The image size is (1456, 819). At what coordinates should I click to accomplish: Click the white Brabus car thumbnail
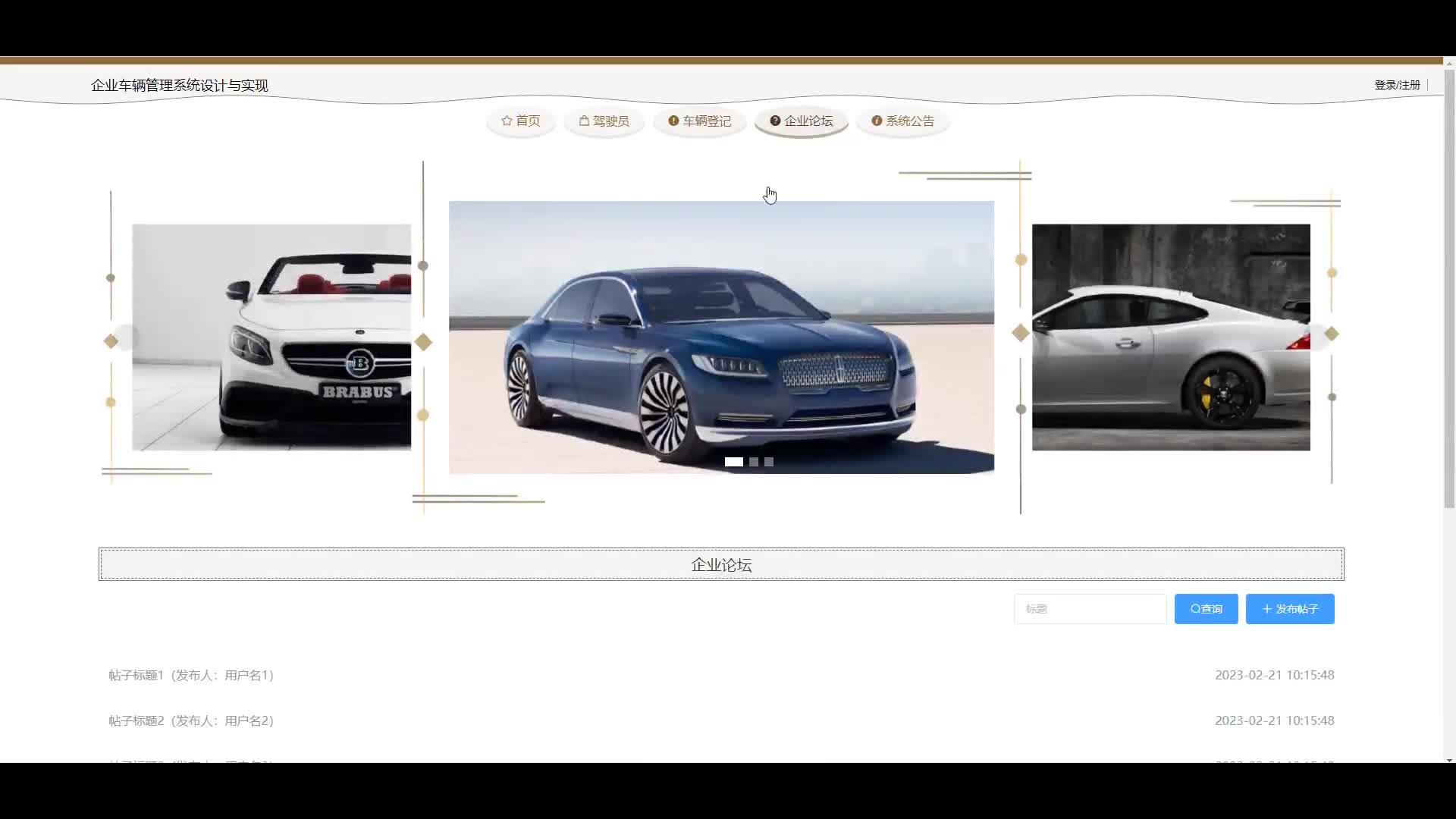[271, 337]
